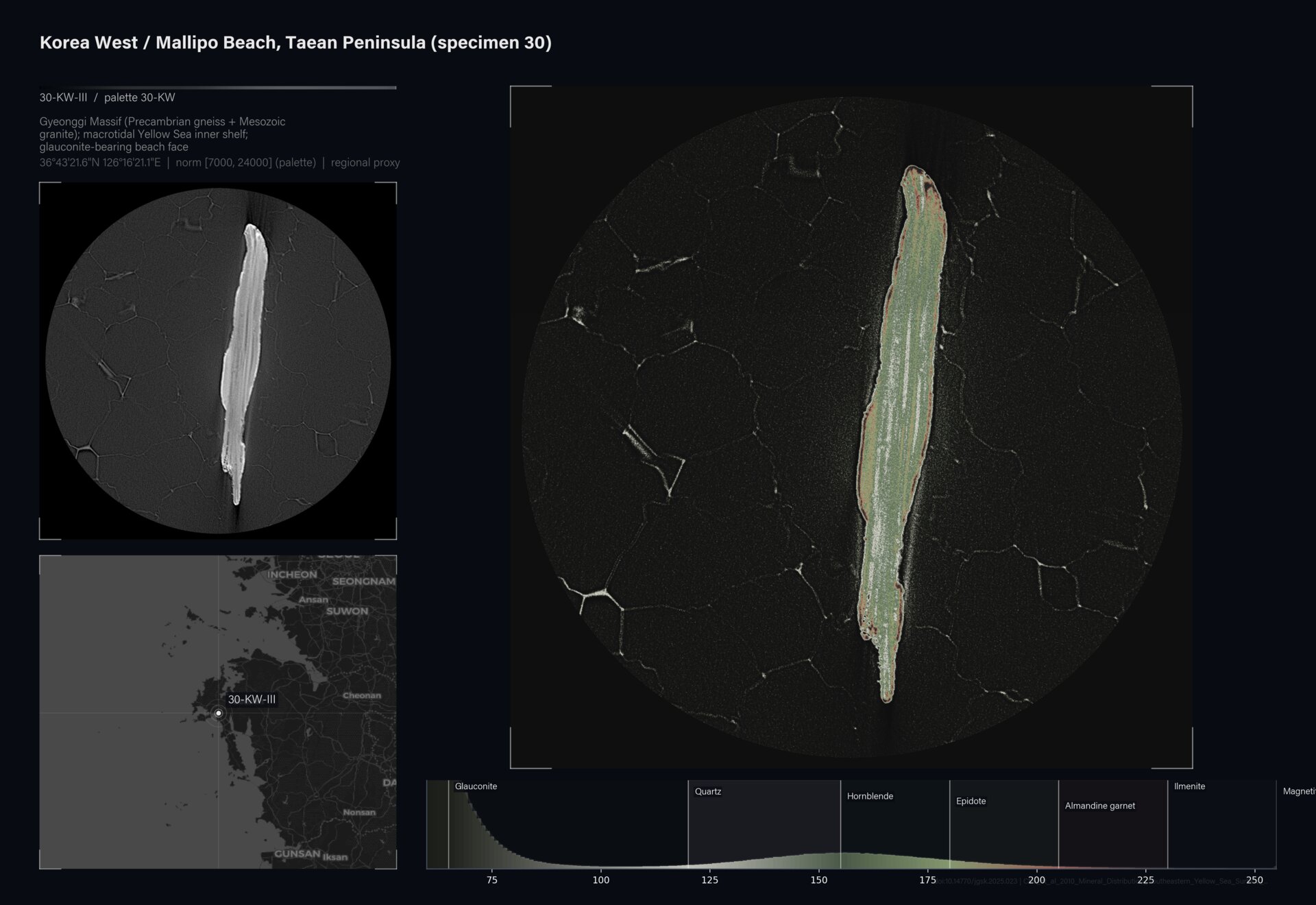Click the 150 tick on histogram axis

(x=819, y=880)
